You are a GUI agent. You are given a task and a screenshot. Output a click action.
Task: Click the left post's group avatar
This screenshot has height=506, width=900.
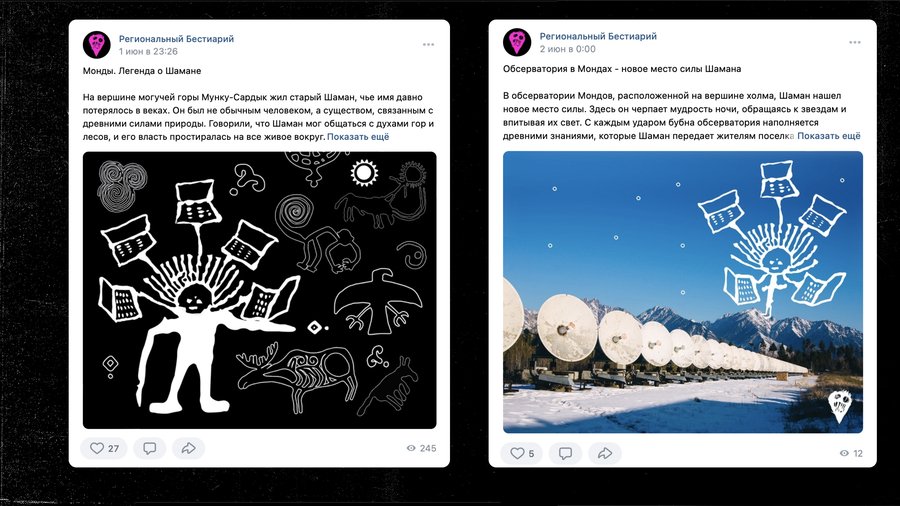tap(96, 44)
